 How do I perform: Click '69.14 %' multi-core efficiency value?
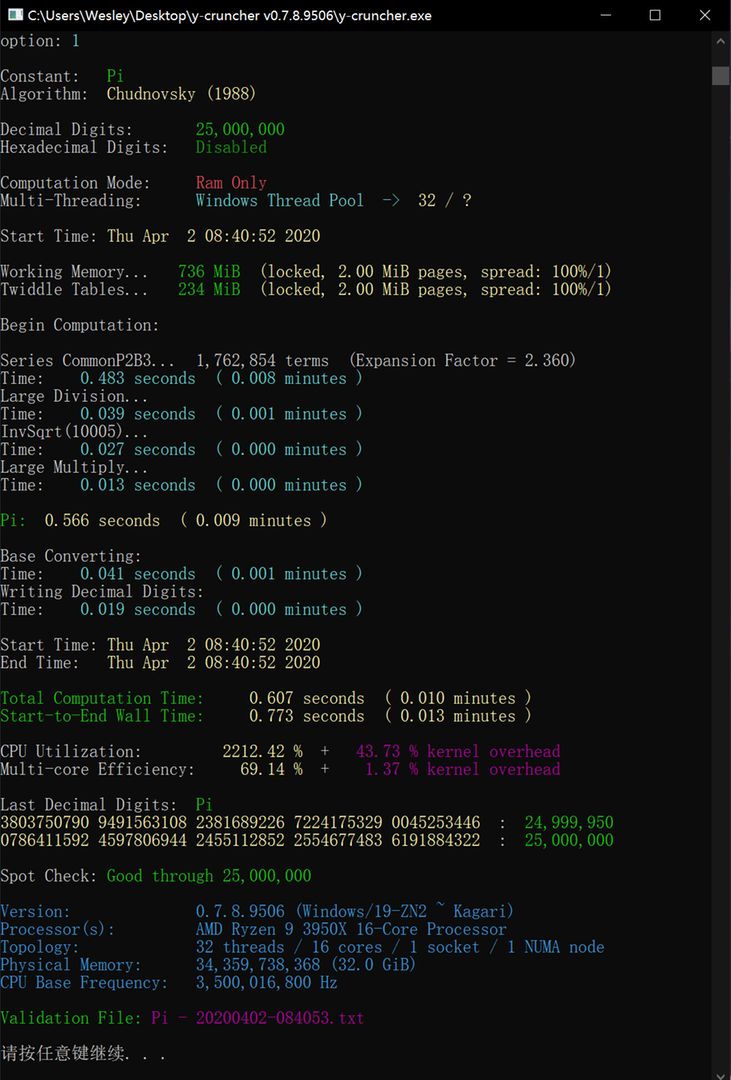coord(271,769)
